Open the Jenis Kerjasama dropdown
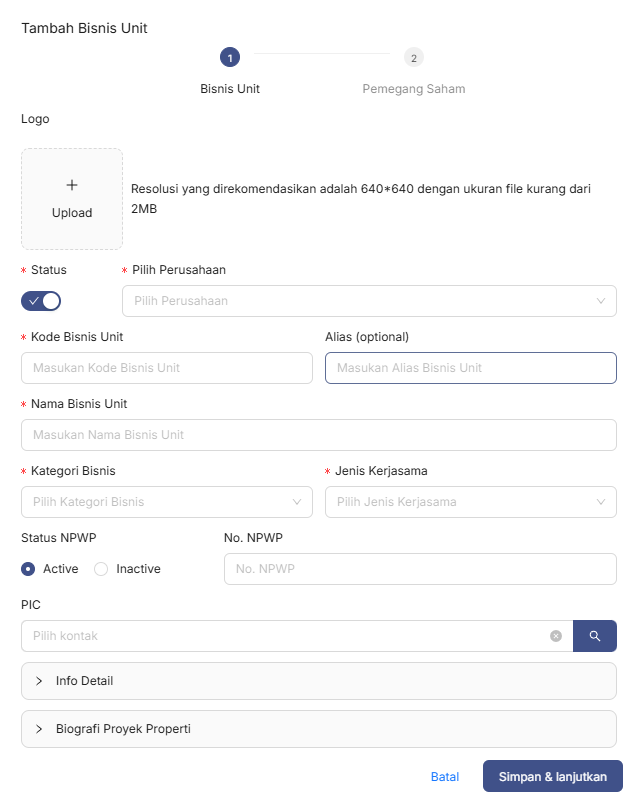The height and width of the screenshot is (808, 642). (470, 502)
